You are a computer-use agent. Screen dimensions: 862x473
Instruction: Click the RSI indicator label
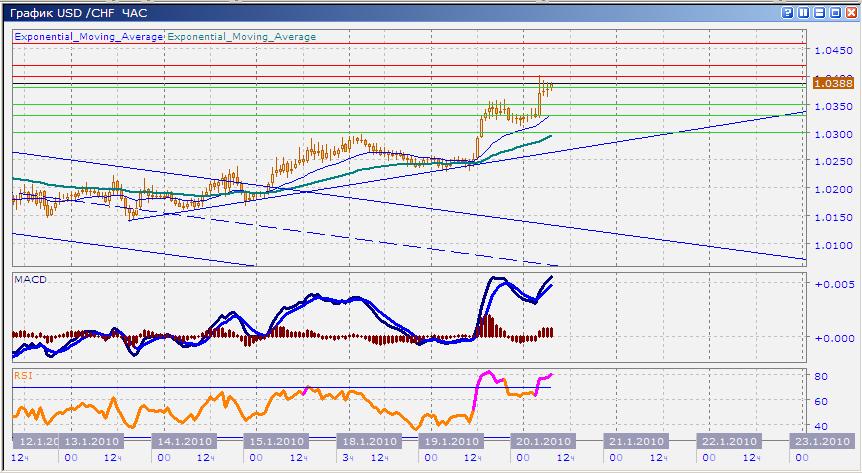point(22,375)
